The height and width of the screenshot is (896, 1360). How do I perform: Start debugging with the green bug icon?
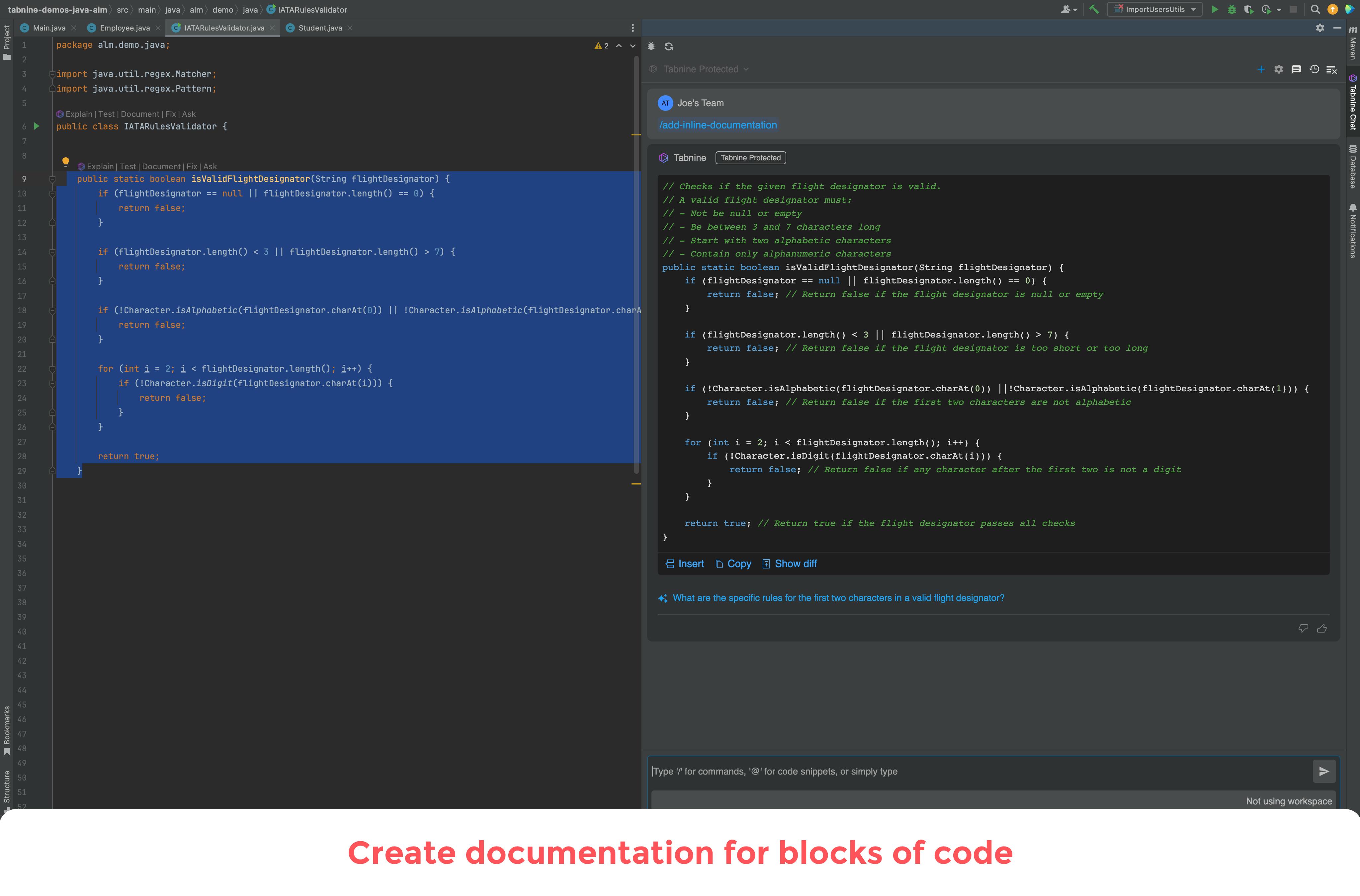[1232, 9]
